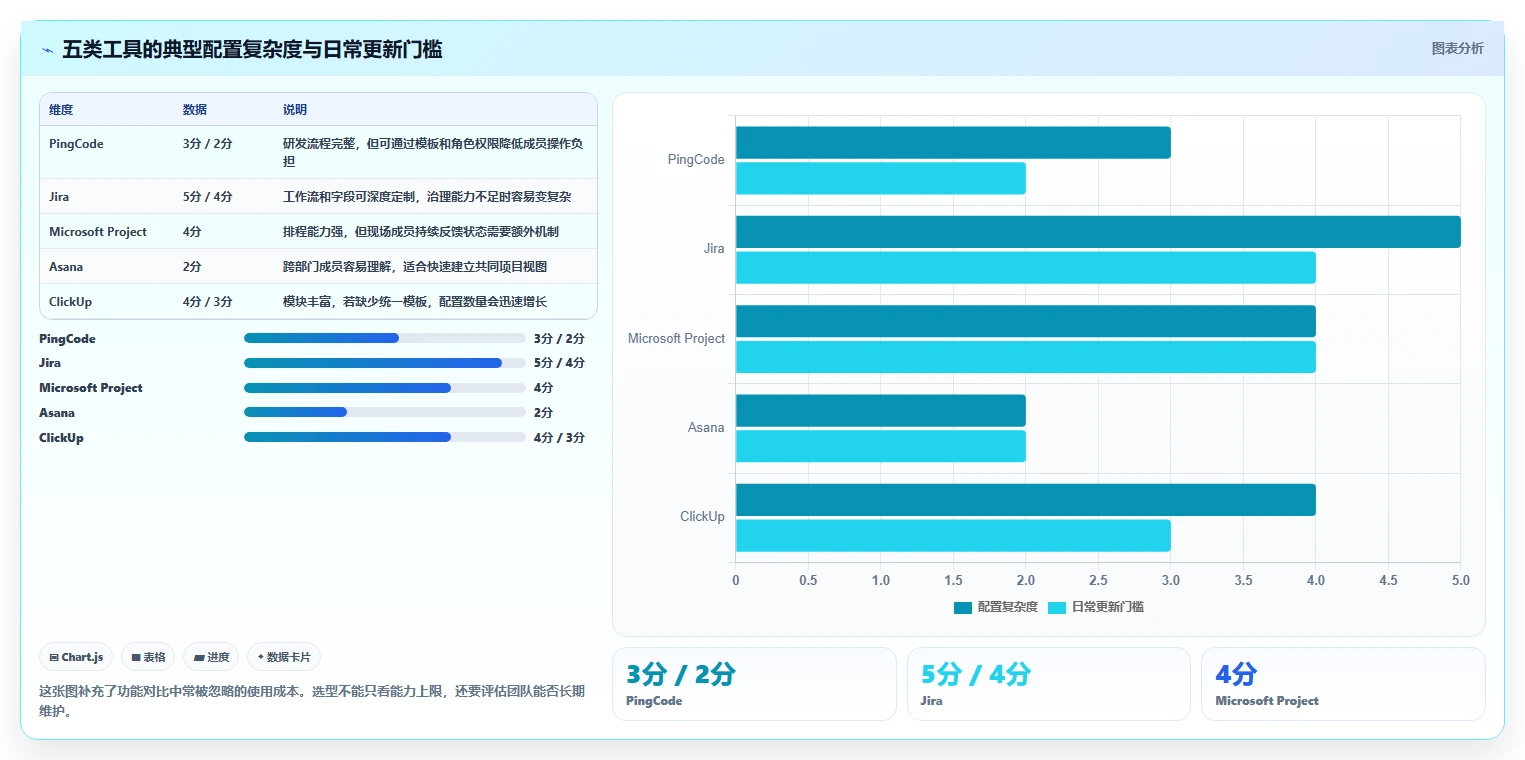The height and width of the screenshot is (760, 1525).
Task: Click the Asana progress bar
Action: click(385, 412)
